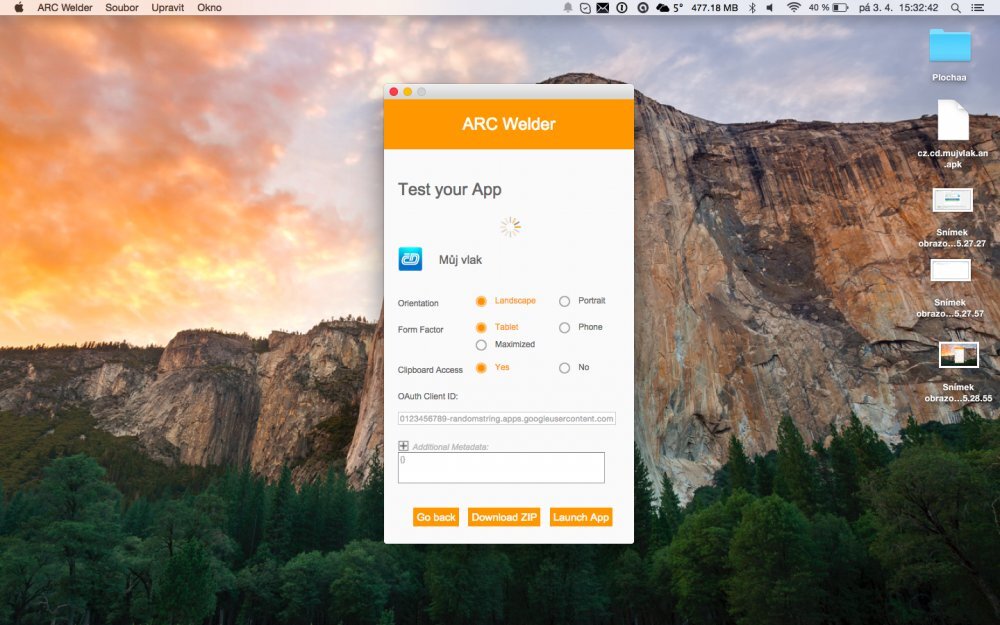Expand the Additional Metadata plus icon

[x=403, y=447]
